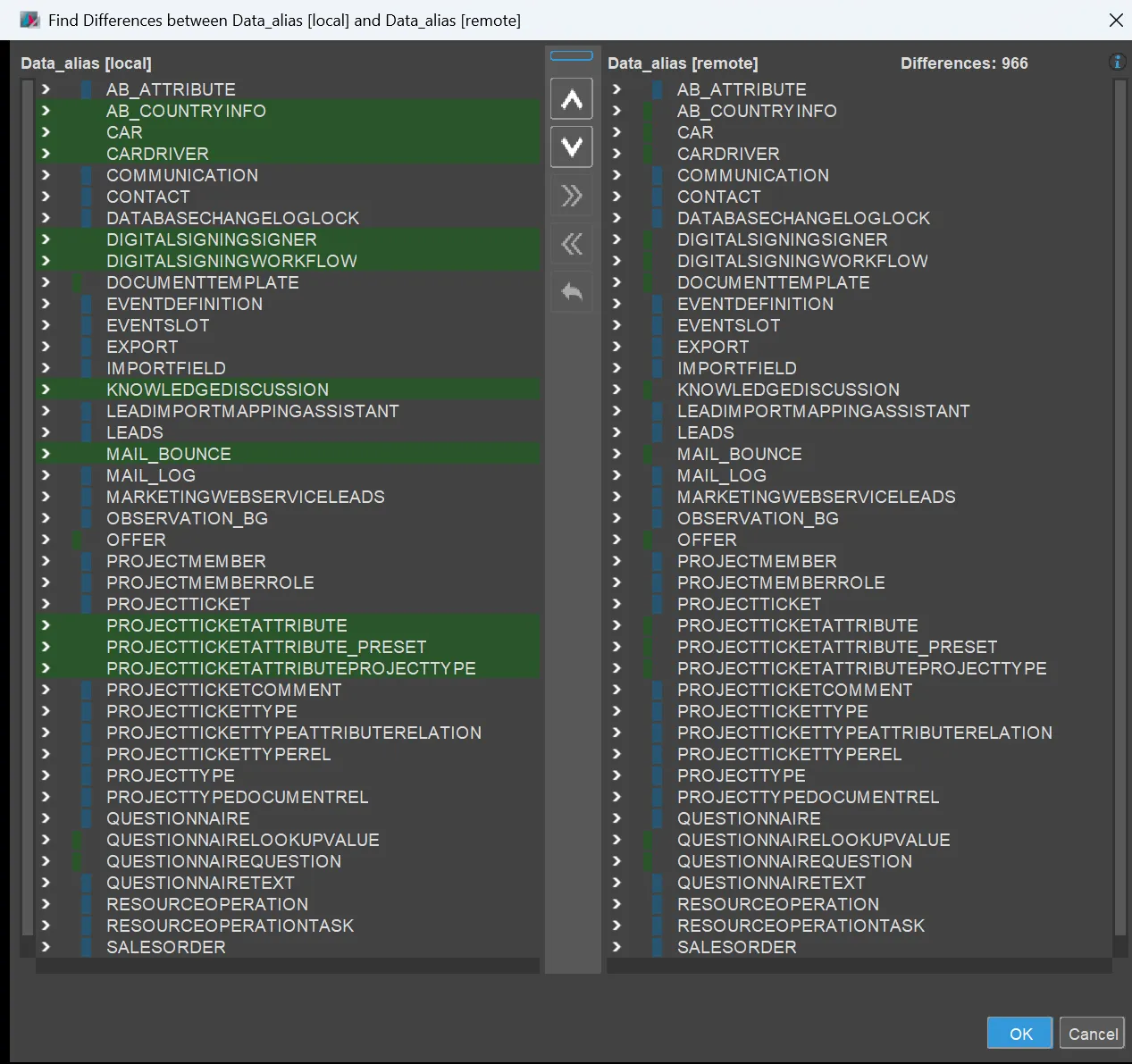
Task: Click the table icon of local SALESORDER
Action: click(x=87, y=947)
